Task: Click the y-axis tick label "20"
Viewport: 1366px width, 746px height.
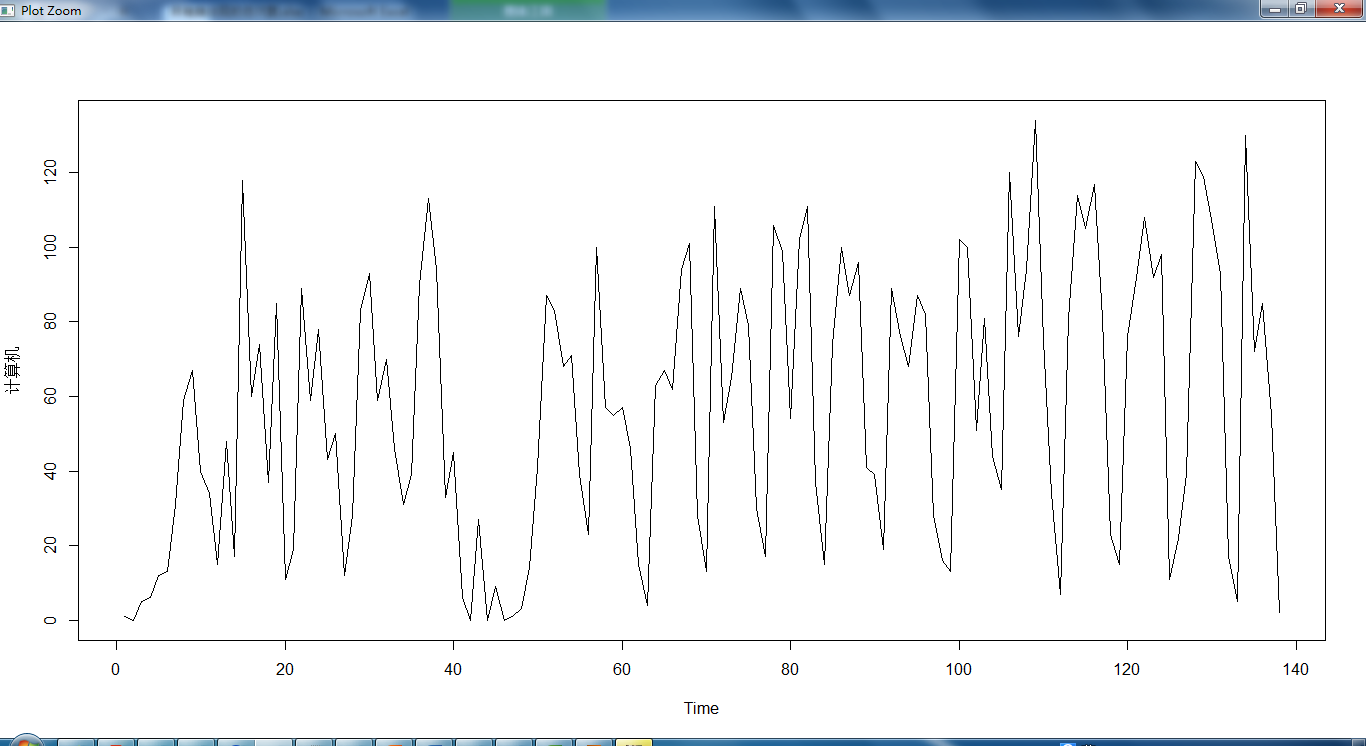Action: coord(50,546)
